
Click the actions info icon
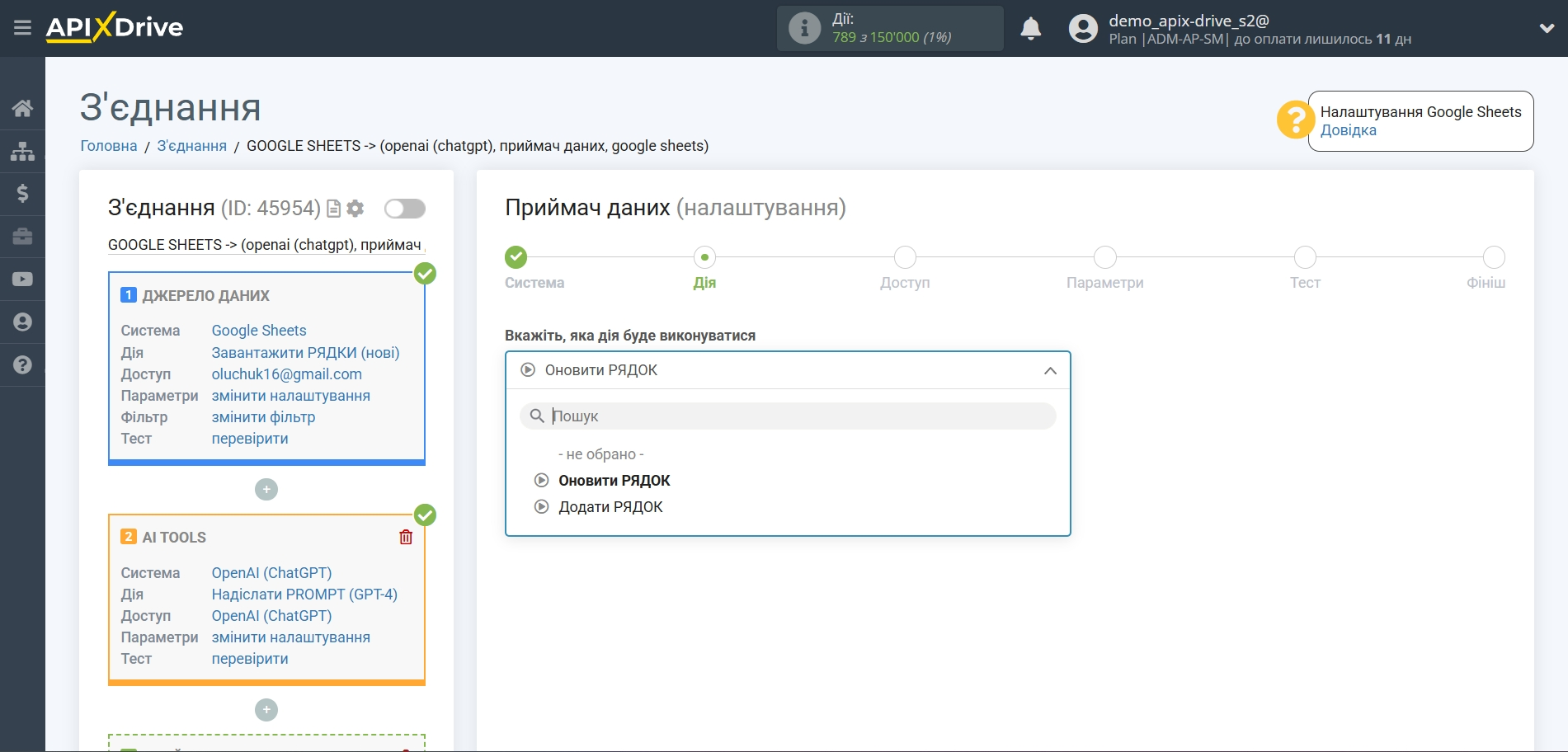pos(804,28)
